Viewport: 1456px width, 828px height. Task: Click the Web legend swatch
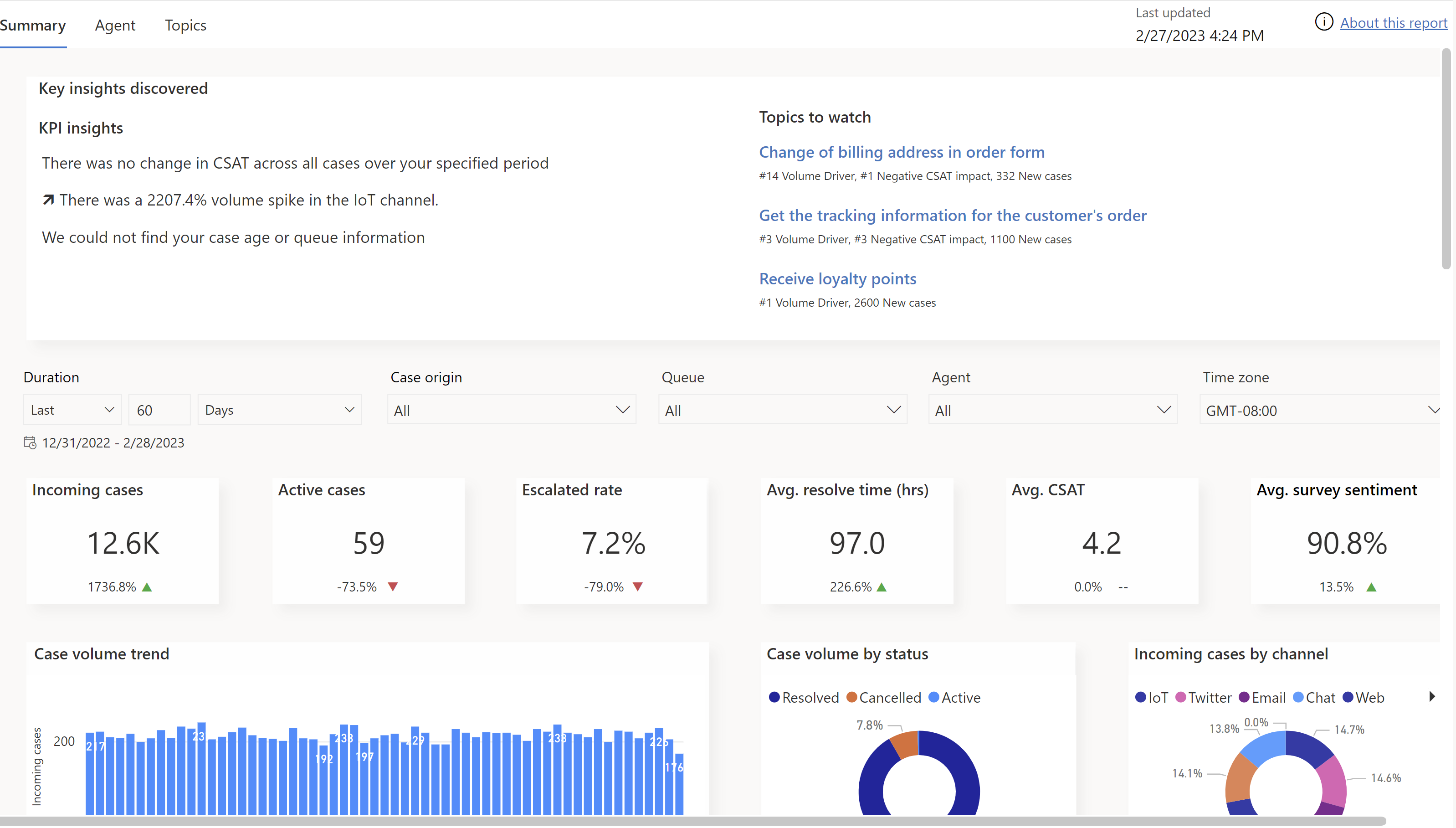click(1348, 697)
